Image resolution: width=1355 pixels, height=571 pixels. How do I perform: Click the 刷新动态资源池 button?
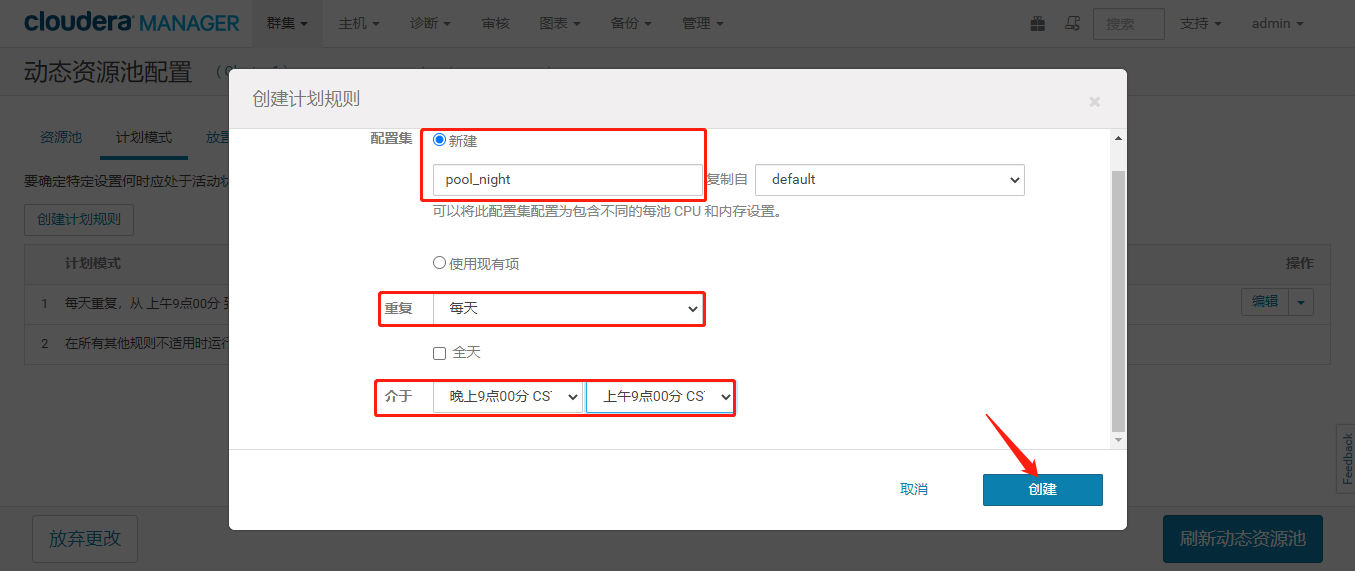(1243, 539)
